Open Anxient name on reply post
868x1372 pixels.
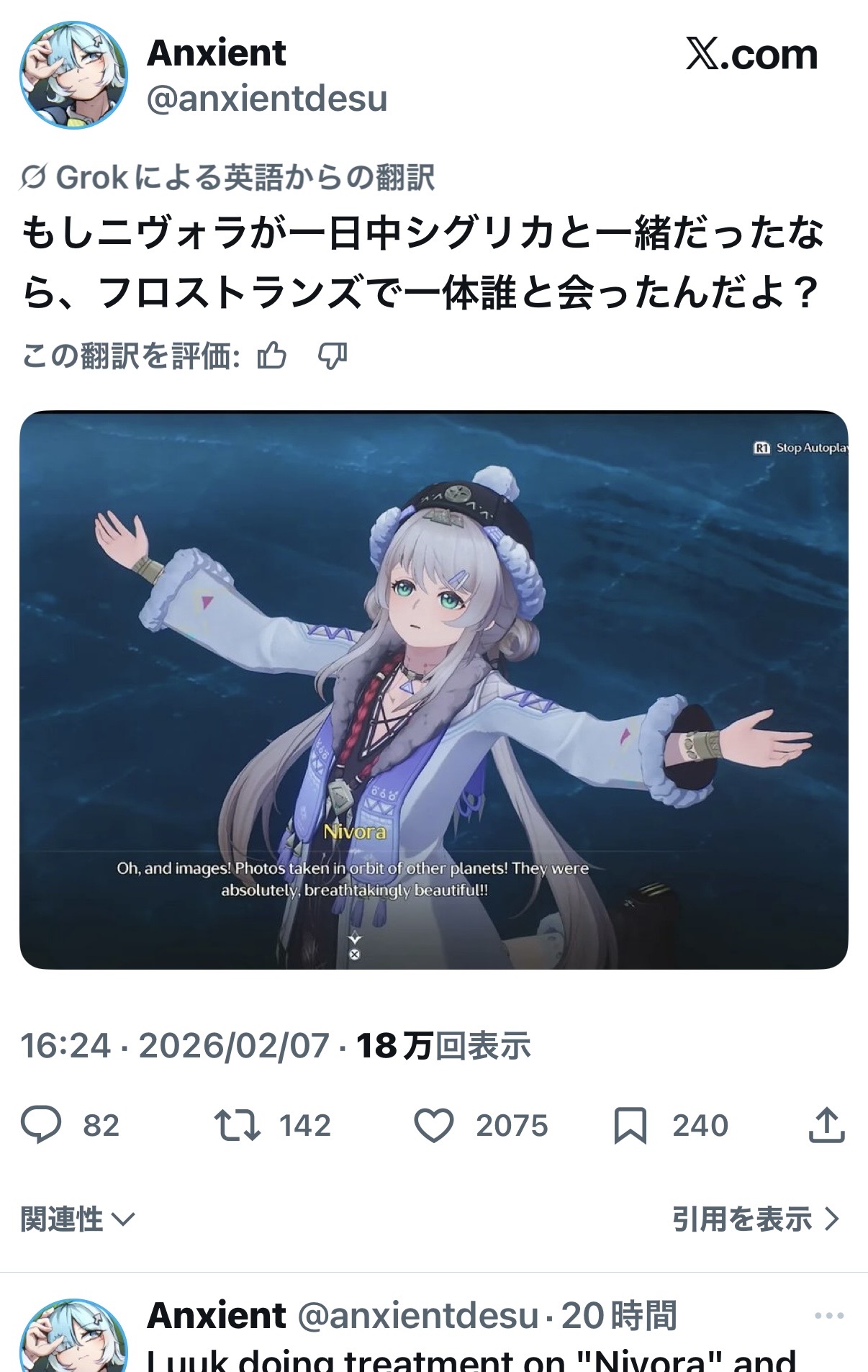[217, 1315]
